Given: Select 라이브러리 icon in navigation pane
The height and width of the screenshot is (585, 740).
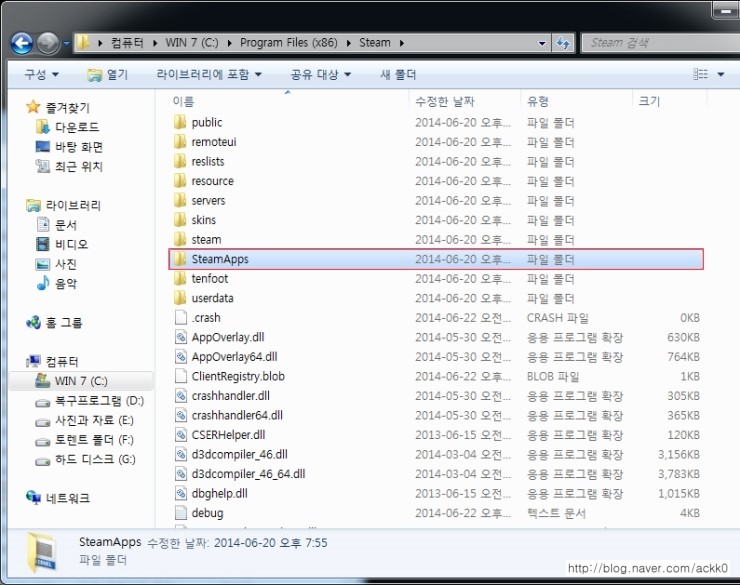Looking at the screenshot, I should coord(33,205).
